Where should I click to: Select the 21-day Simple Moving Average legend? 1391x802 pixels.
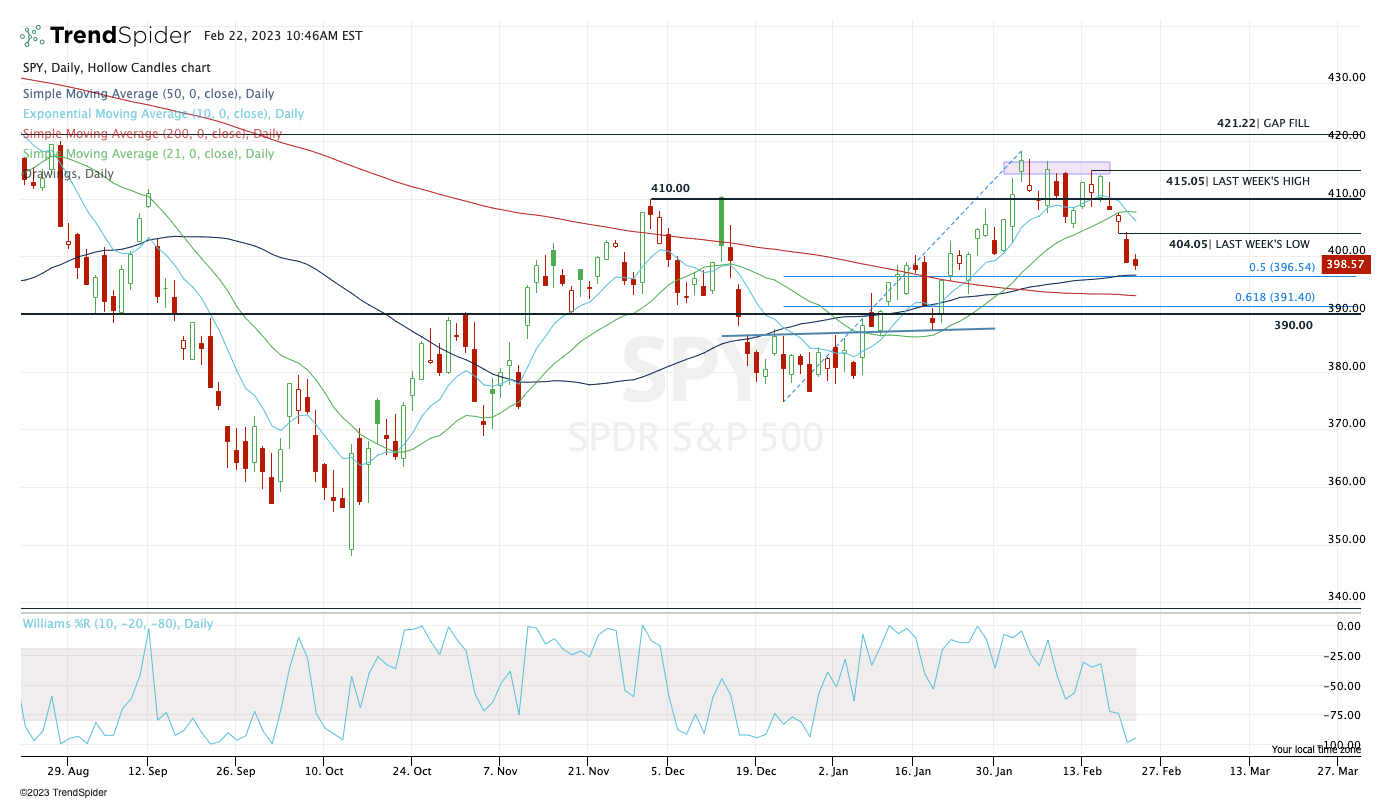[148, 154]
